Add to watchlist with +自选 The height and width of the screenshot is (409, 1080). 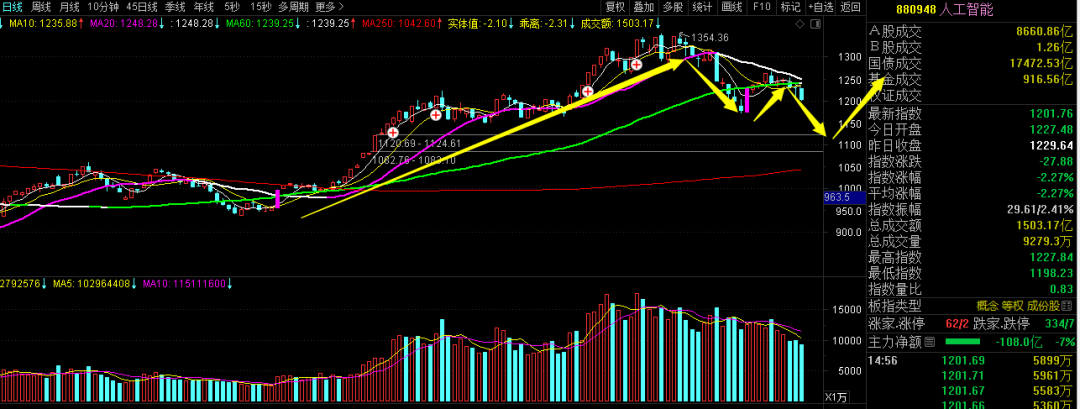click(x=820, y=8)
